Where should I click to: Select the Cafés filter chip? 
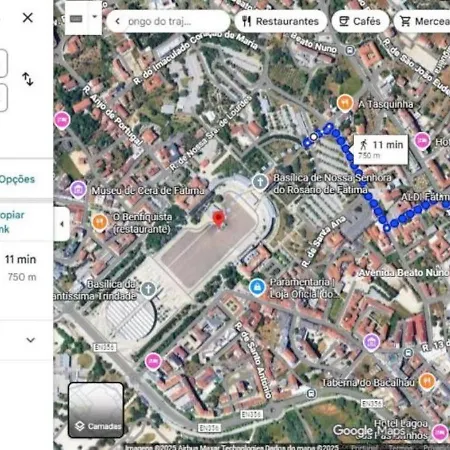coord(360,21)
